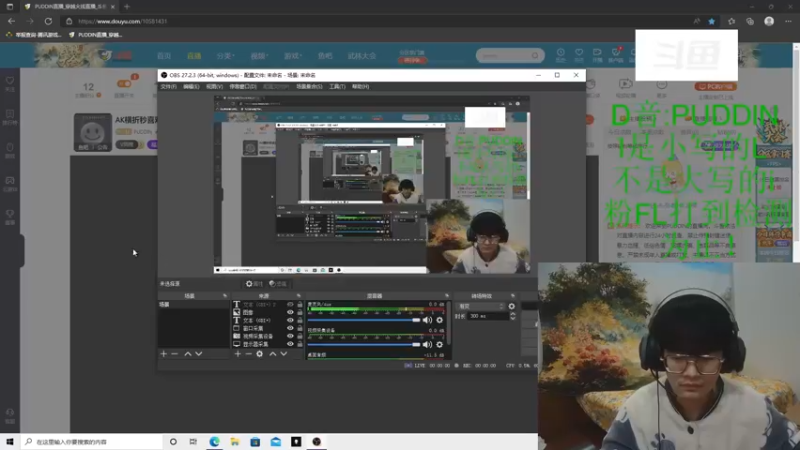Click the audio mixer vertical scrollbar
The width and height of the screenshot is (800, 450).
pos(448,321)
